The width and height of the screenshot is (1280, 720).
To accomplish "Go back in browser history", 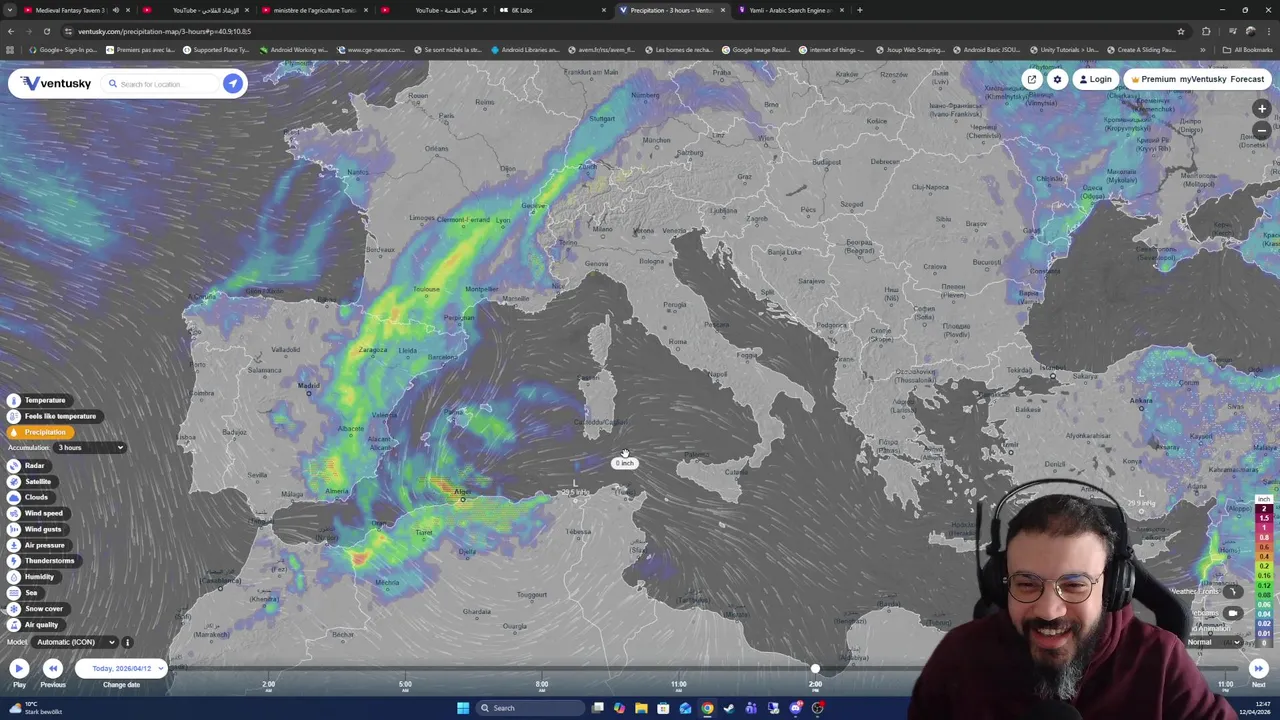I will pyautogui.click(x=11, y=31).
